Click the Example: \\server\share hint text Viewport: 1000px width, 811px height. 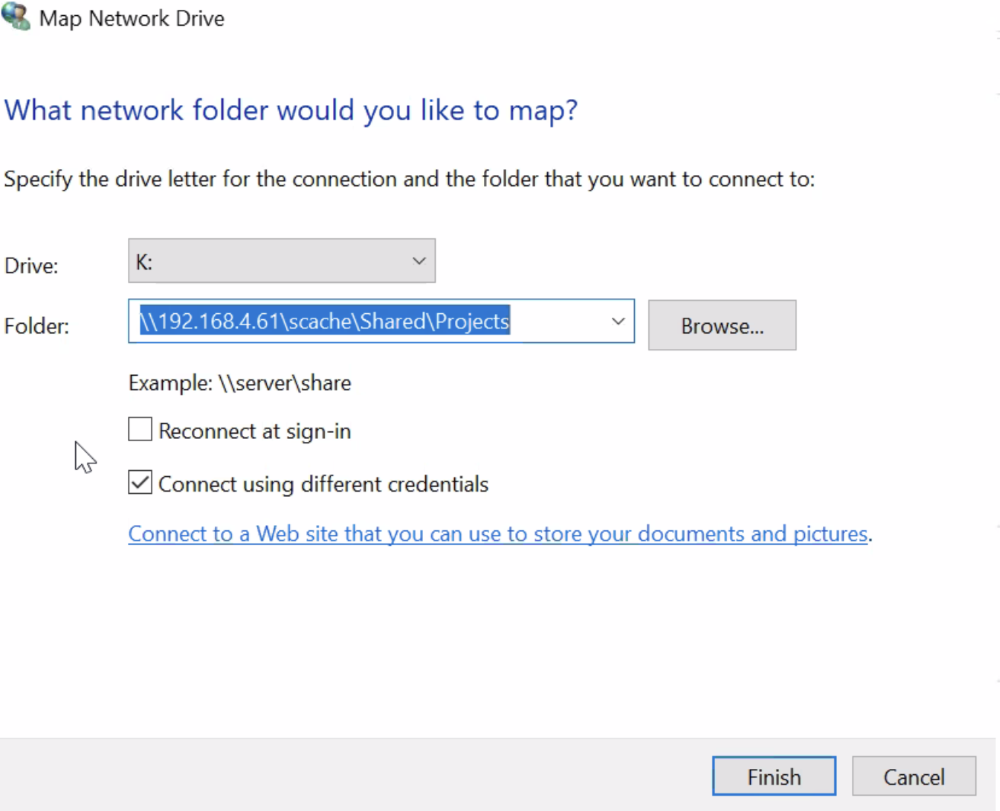[x=240, y=383]
